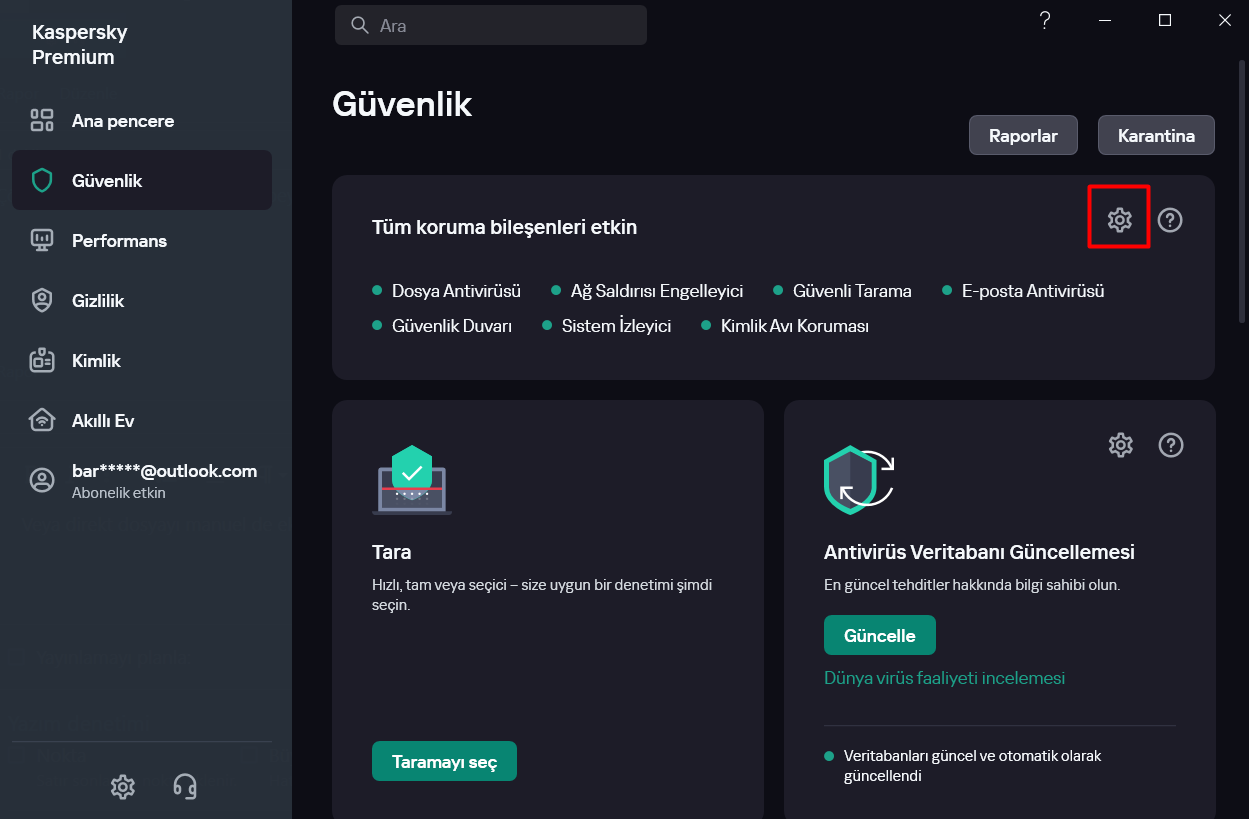Go to the Performans section
The width and height of the screenshot is (1249, 819).
click(142, 241)
